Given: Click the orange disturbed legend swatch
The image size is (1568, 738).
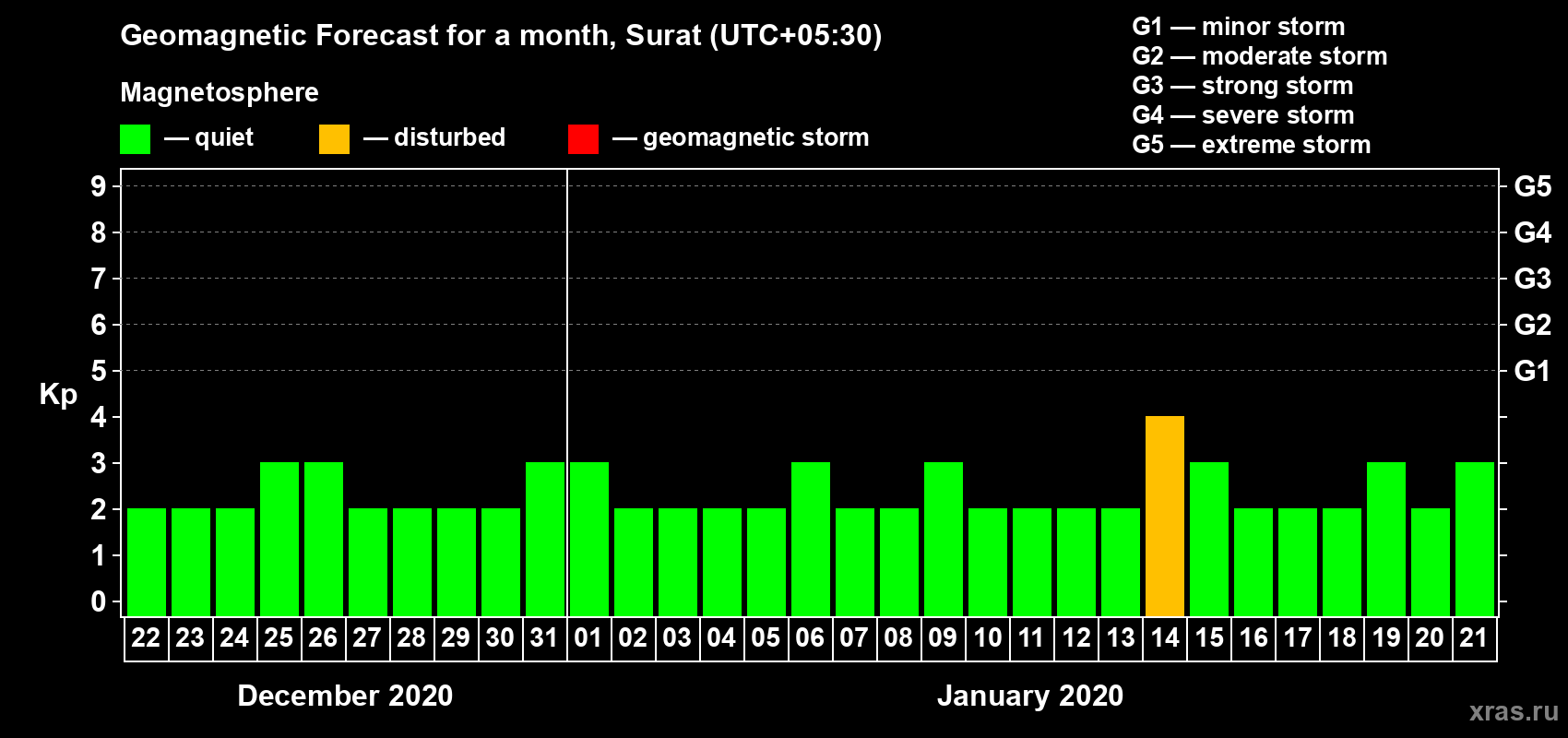Looking at the screenshot, I should click(x=334, y=139).
